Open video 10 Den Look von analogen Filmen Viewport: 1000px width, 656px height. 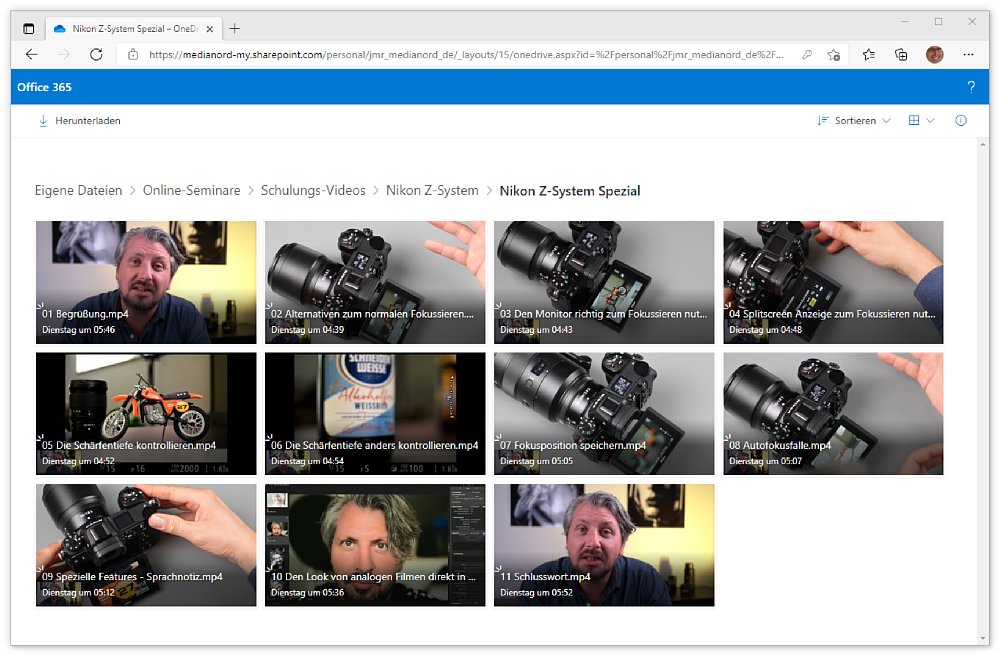pyautogui.click(x=375, y=545)
